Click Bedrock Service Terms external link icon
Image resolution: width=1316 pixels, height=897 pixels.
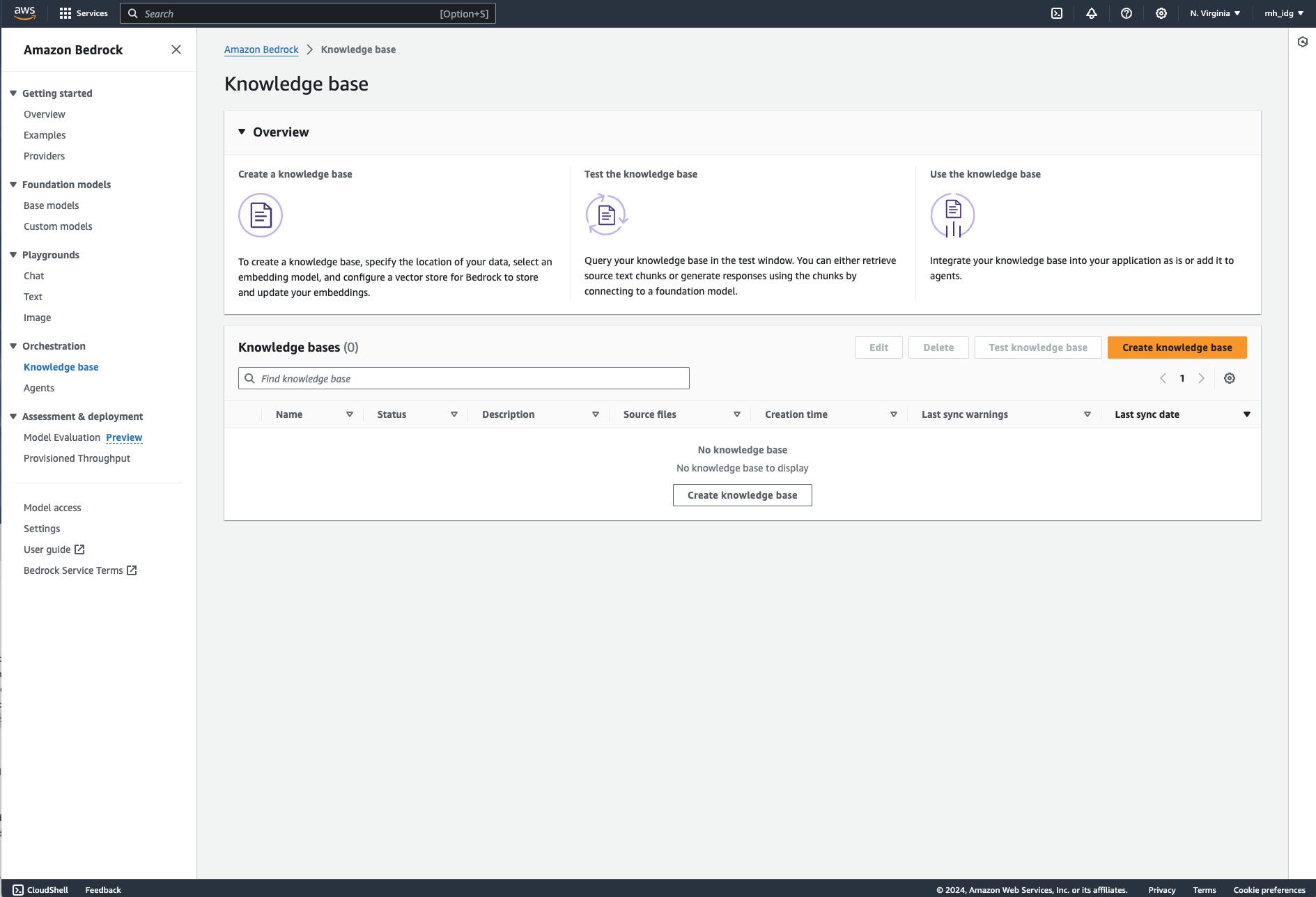(132, 570)
